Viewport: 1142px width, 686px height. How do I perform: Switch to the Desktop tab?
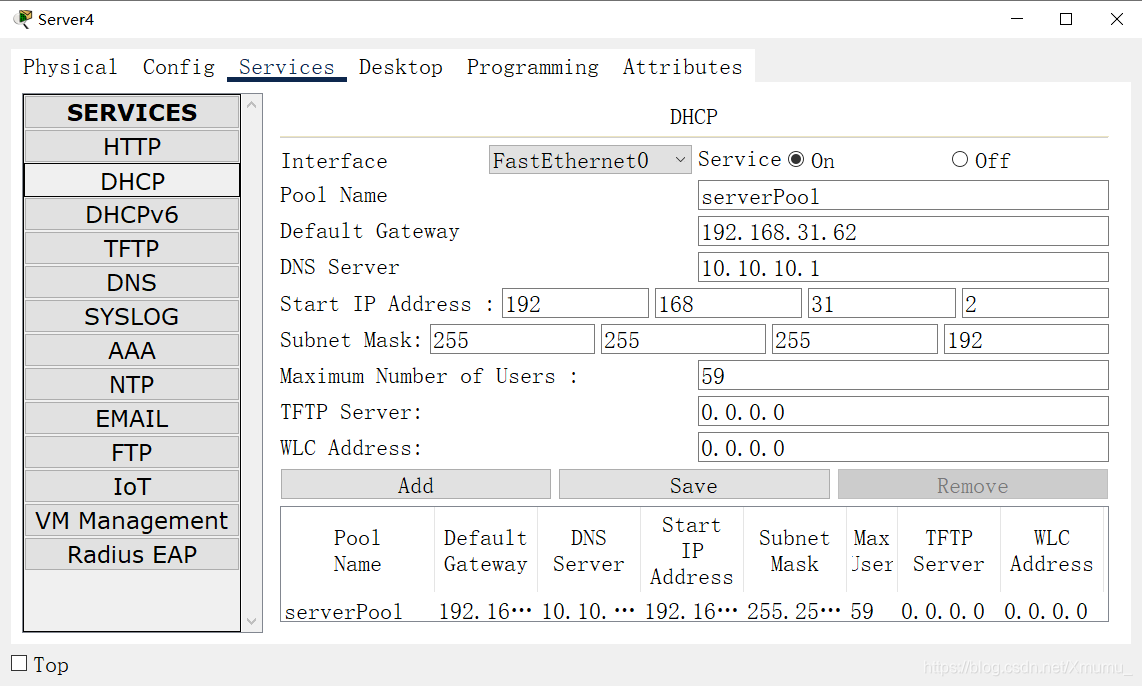401,67
